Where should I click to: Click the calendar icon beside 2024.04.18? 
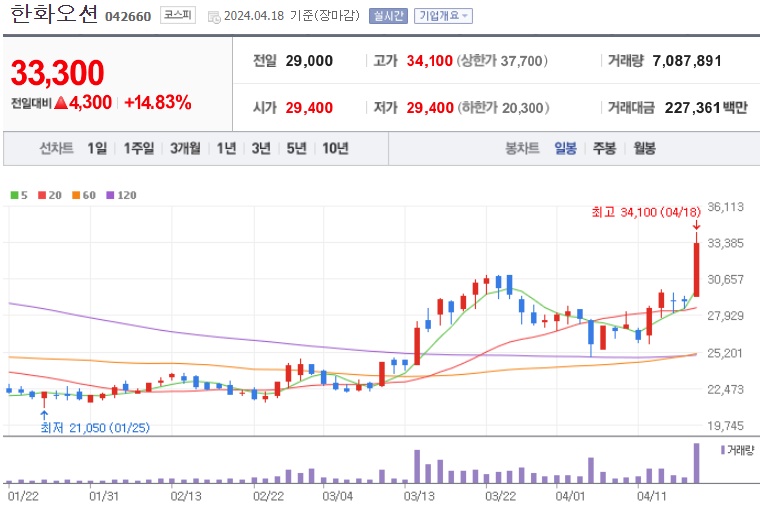[x=214, y=17]
